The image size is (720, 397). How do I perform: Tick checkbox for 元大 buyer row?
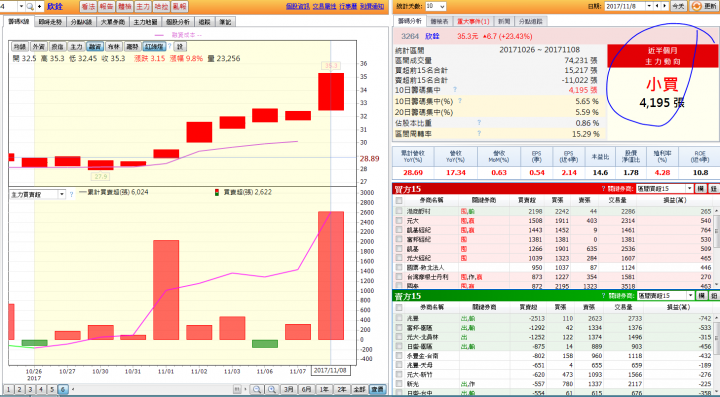click(x=399, y=221)
